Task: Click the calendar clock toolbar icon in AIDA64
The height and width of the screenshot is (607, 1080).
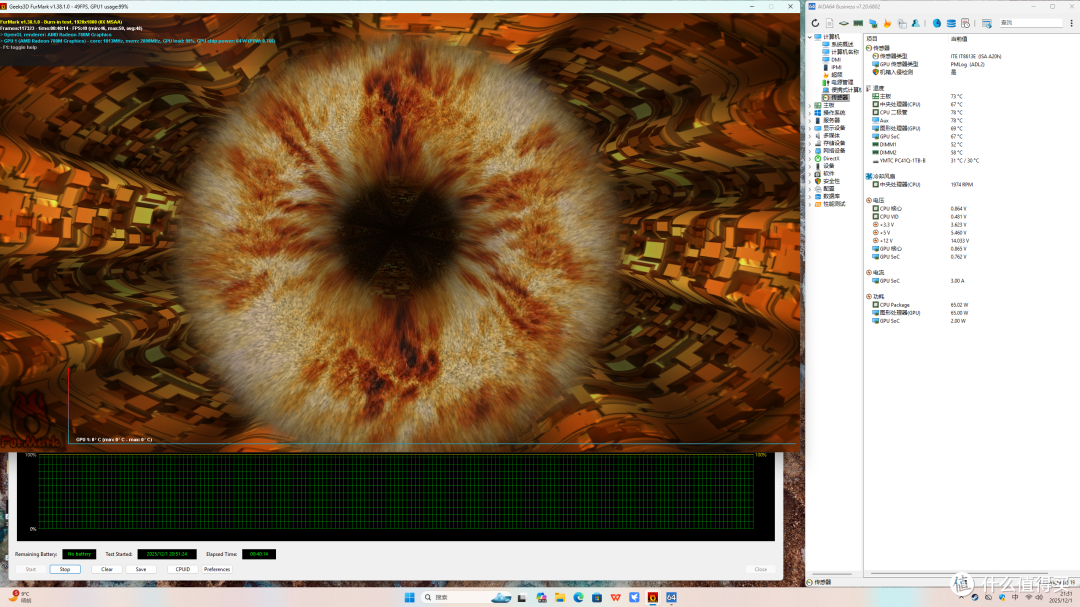Action: coord(966,23)
